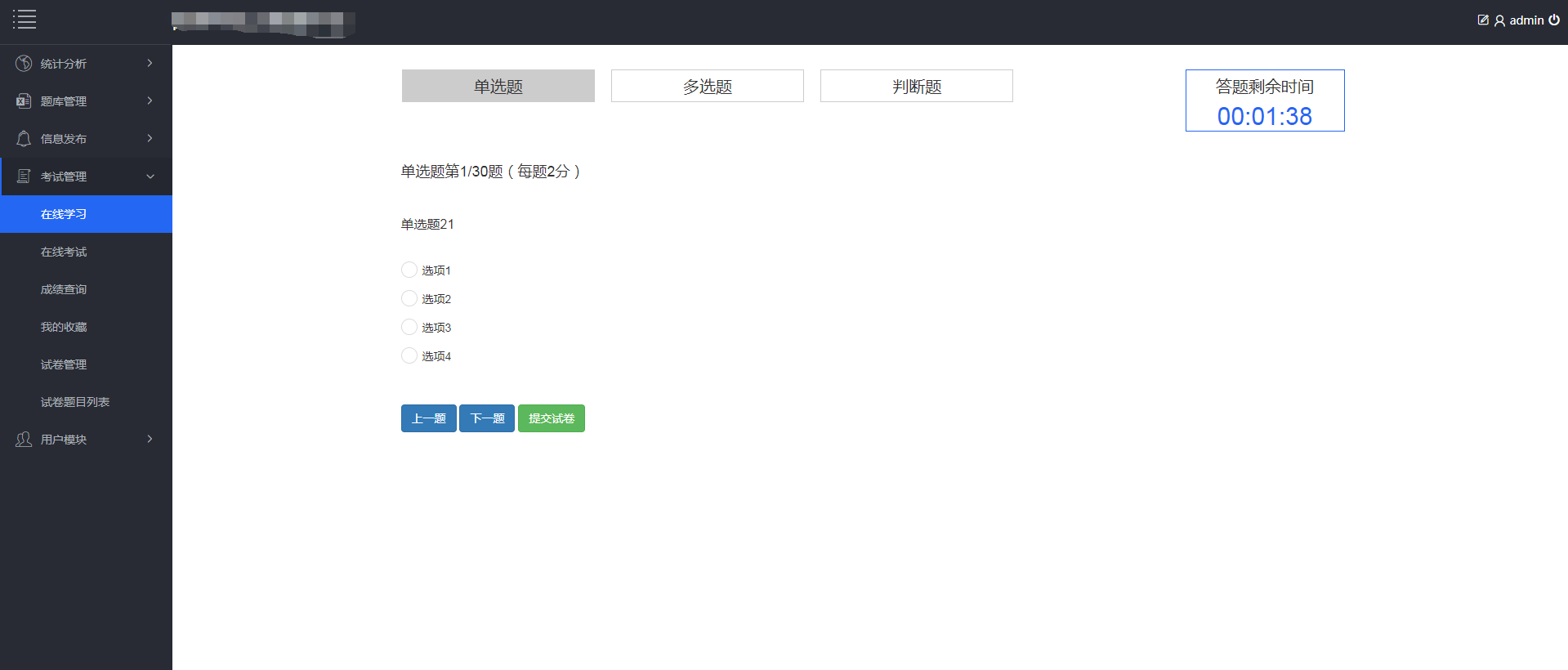This screenshot has width=1568, height=670.
Task: Click the 题库管理 menu label
Action: [x=64, y=101]
